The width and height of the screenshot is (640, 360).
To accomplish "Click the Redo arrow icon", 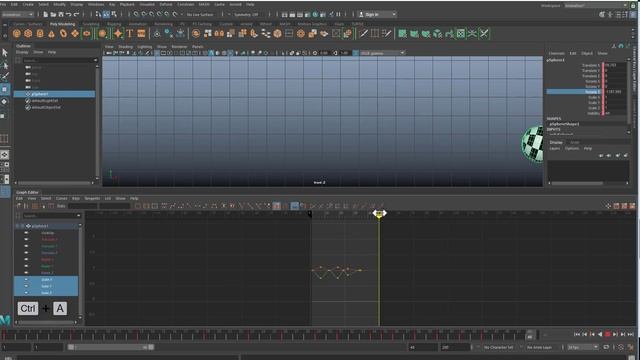I will pyautogui.click(x=76, y=14).
